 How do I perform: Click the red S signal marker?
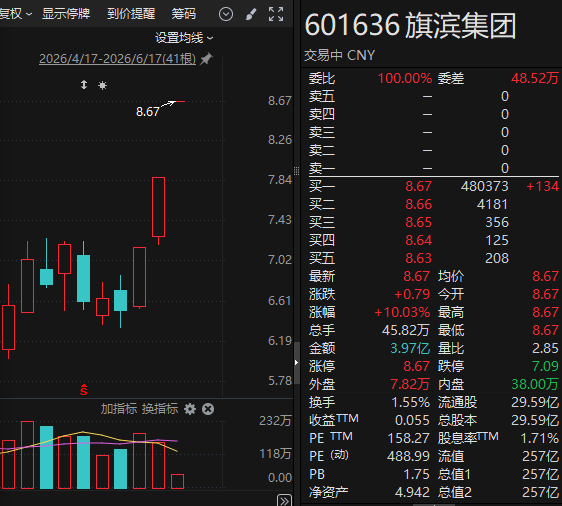coord(84,390)
